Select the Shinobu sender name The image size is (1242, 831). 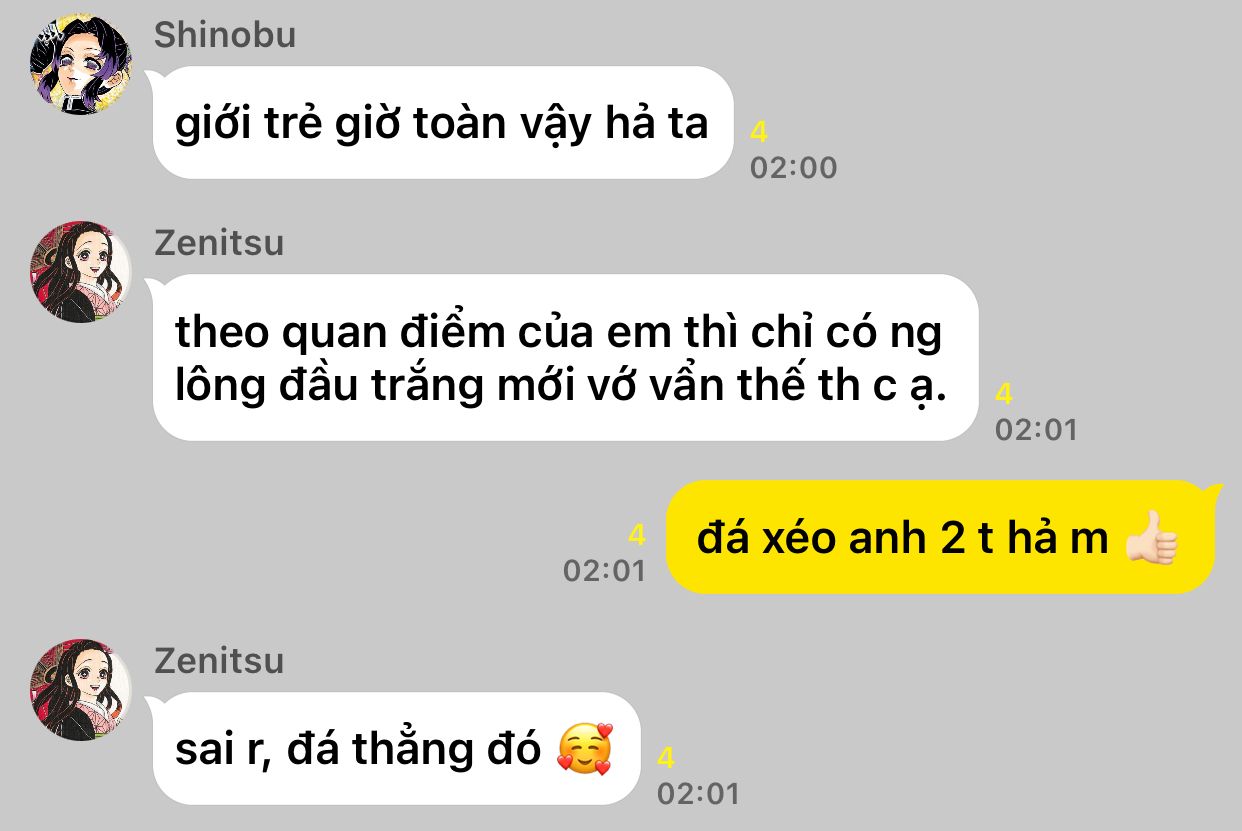coord(225,35)
